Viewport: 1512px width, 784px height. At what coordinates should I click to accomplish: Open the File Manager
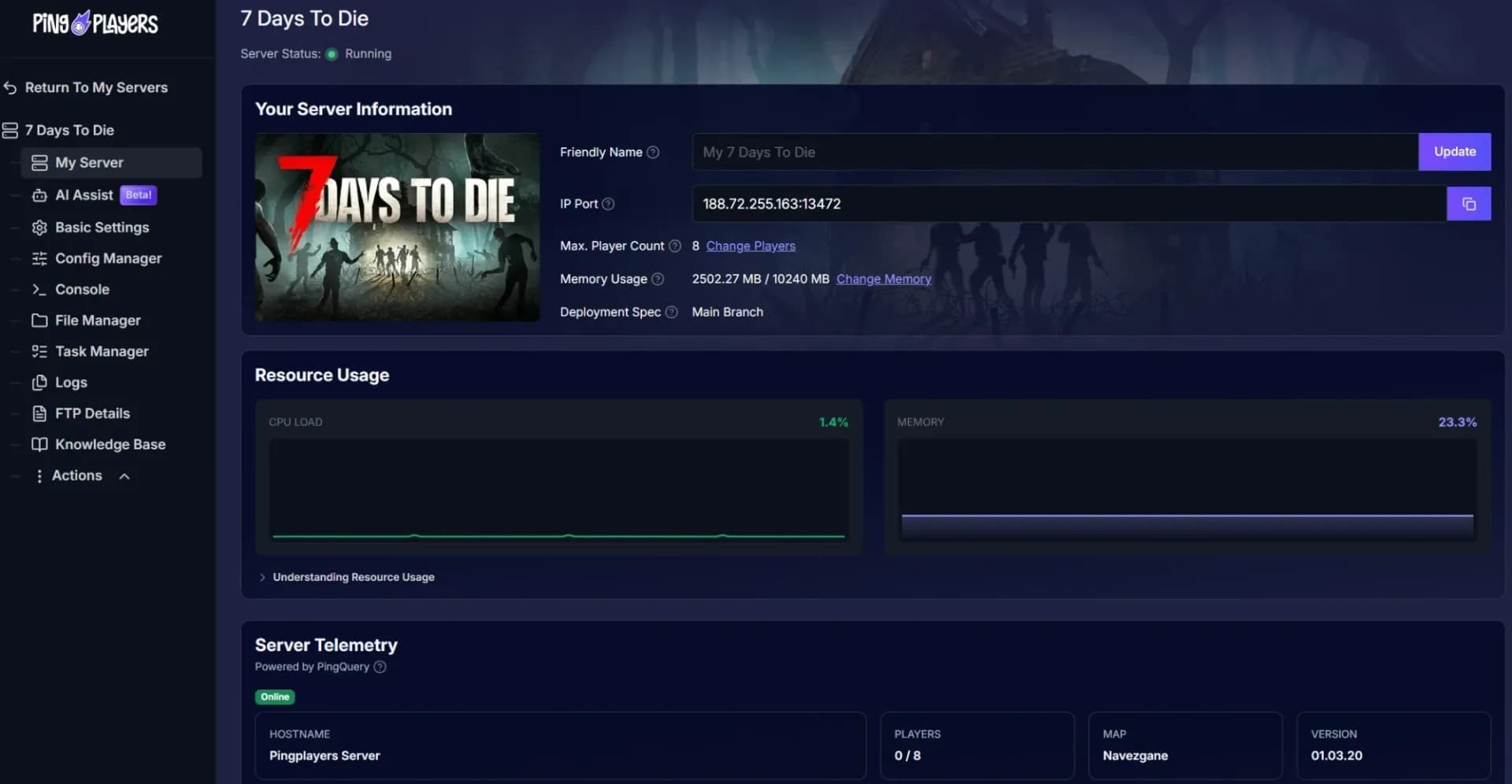coord(98,320)
